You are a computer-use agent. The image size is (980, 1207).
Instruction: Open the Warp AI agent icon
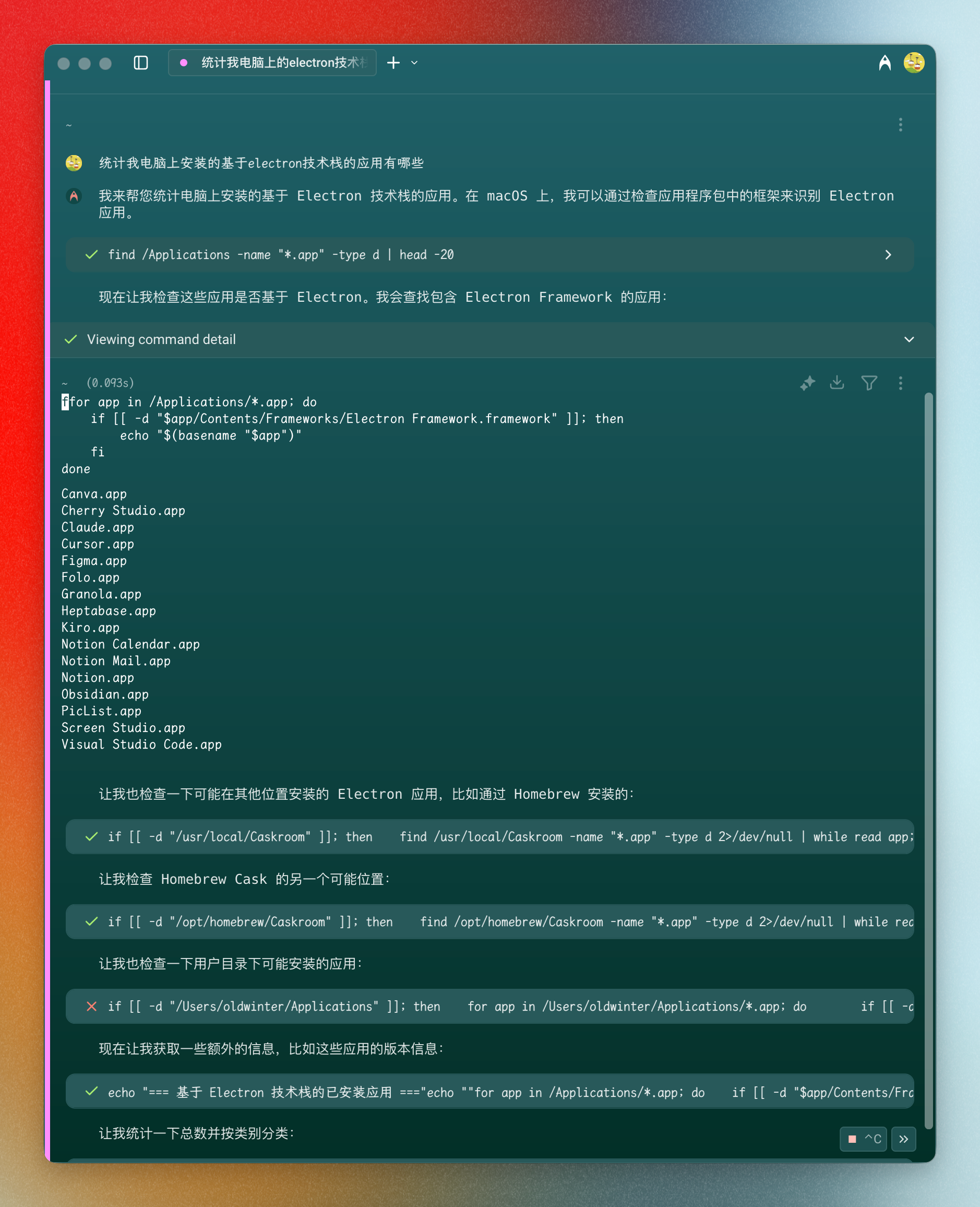(885, 63)
